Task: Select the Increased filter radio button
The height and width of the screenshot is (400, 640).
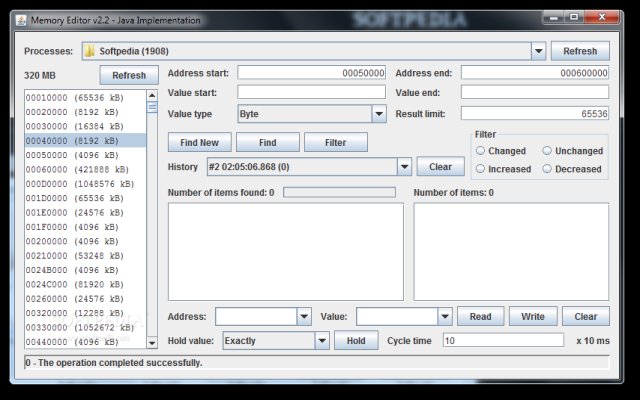Action: point(480,169)
